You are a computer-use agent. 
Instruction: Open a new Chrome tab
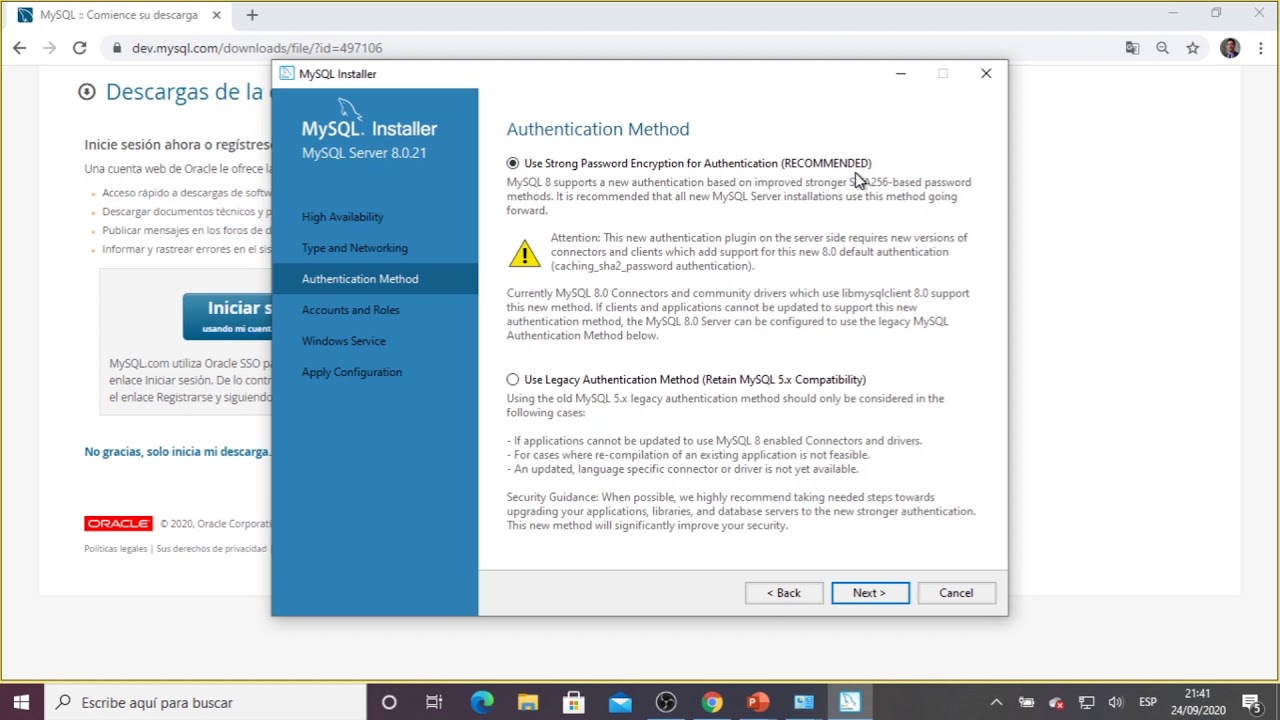[x=252, y=15]
